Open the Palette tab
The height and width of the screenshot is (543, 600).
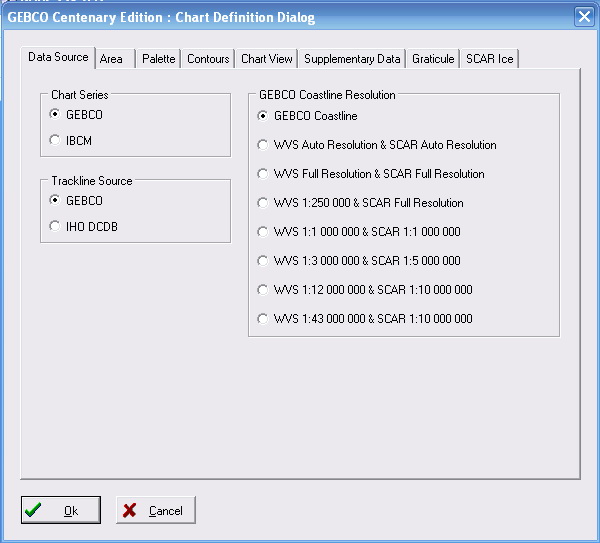tap(158, 59)
